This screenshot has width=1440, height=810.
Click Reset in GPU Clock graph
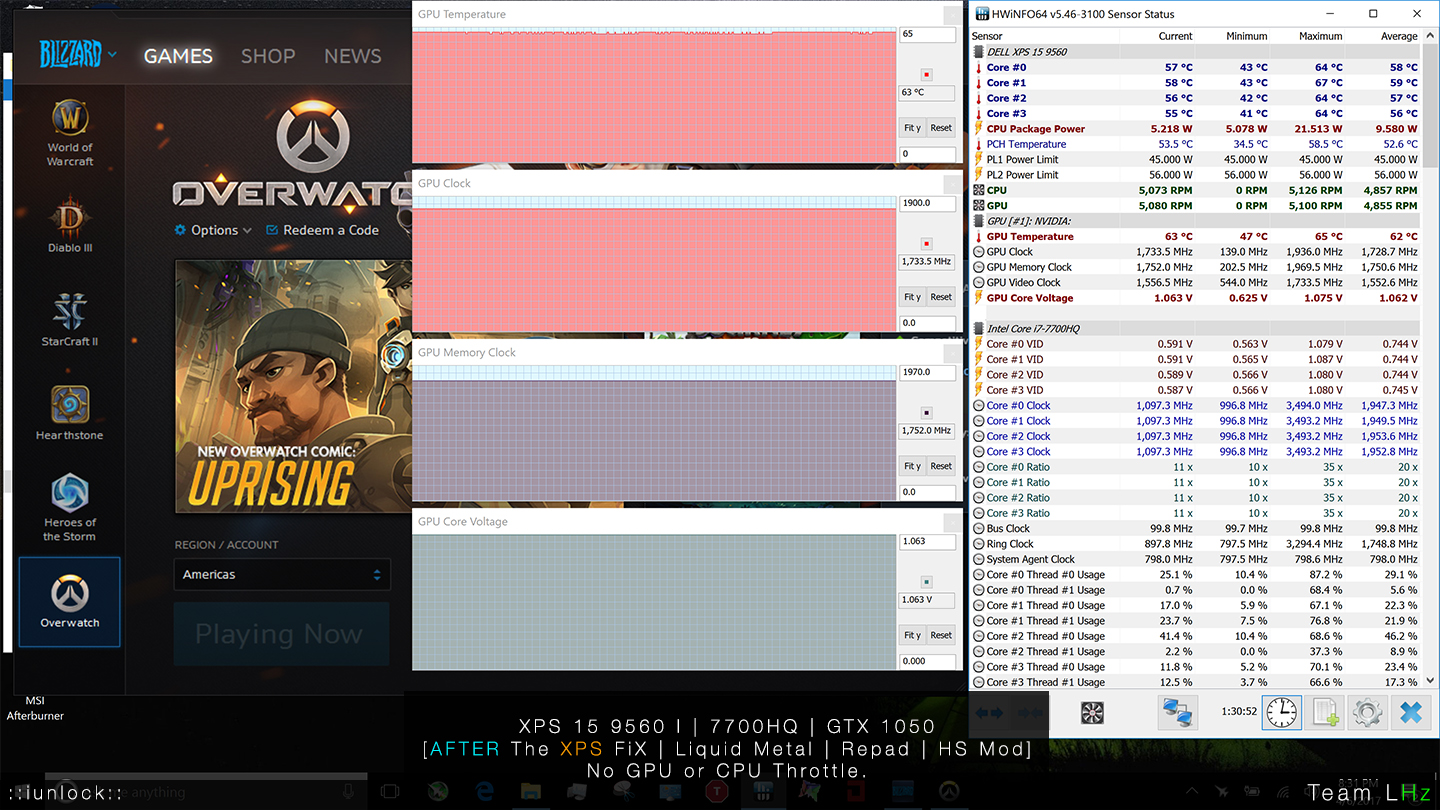941,297
